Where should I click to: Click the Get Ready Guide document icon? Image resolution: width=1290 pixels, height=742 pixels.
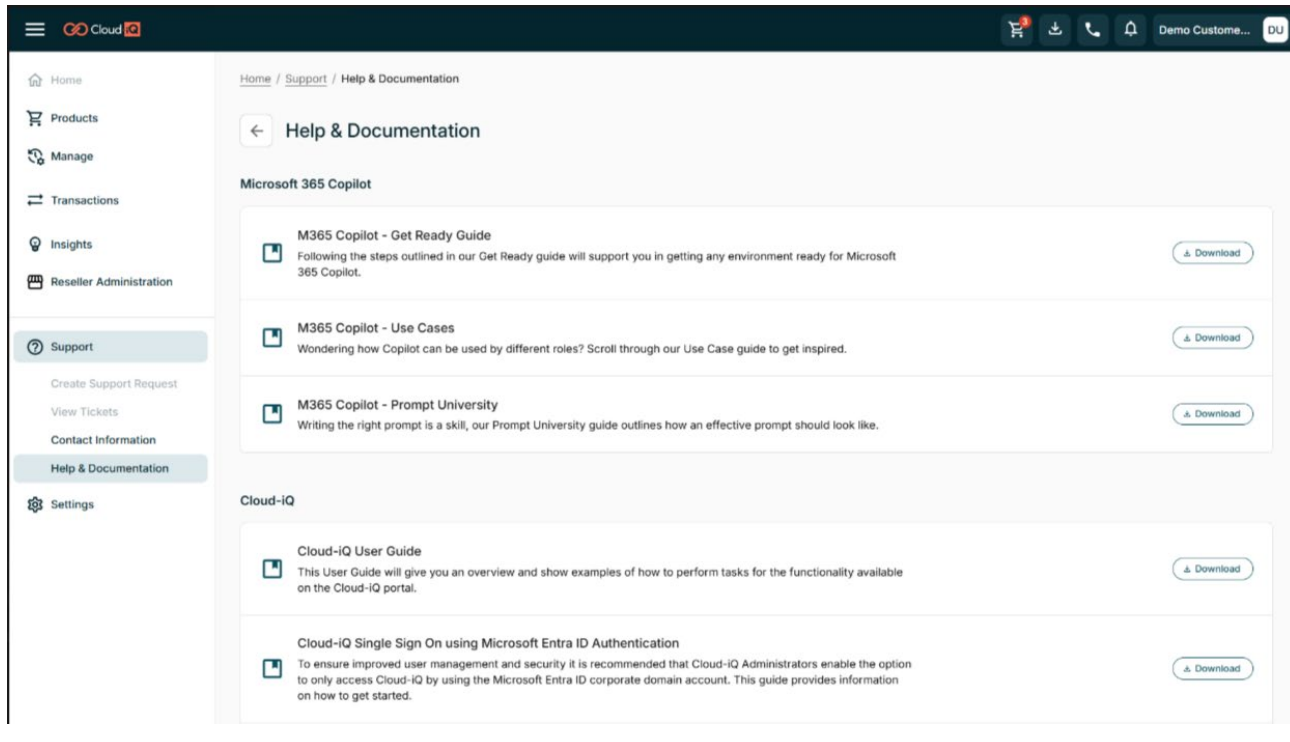(271, 253)
